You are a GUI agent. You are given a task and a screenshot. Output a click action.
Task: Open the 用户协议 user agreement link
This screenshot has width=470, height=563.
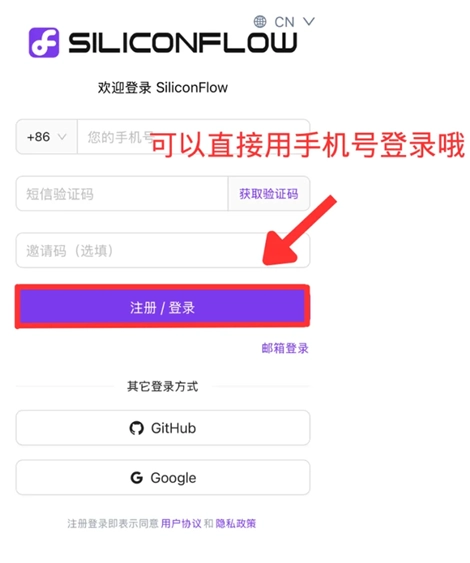click(181, 524)
